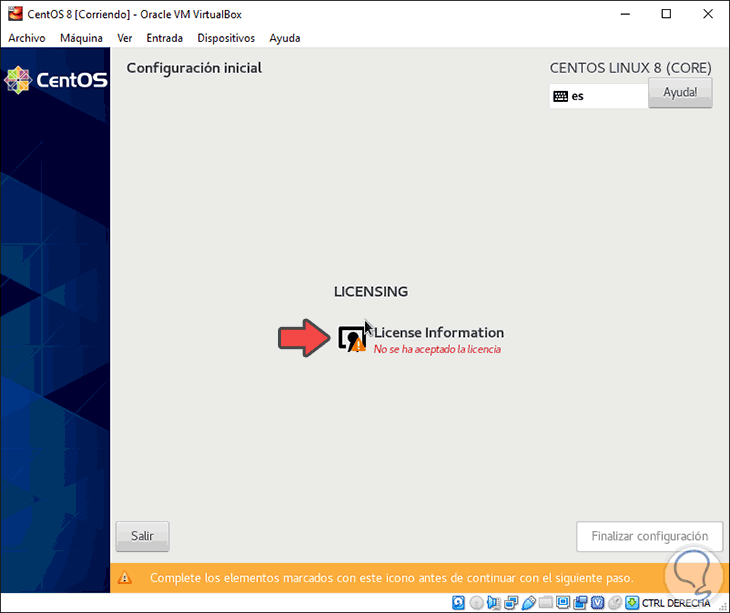Open the Ayuda menu
The image size is (730, 613).
pyautogui.click(x=284, y=38)
